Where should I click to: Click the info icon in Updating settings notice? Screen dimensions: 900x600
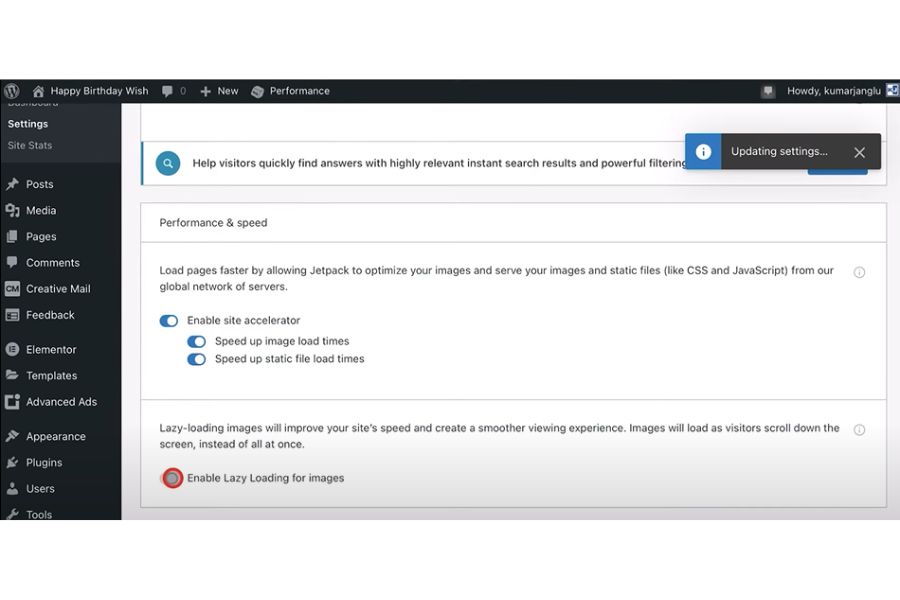(703, 152)
